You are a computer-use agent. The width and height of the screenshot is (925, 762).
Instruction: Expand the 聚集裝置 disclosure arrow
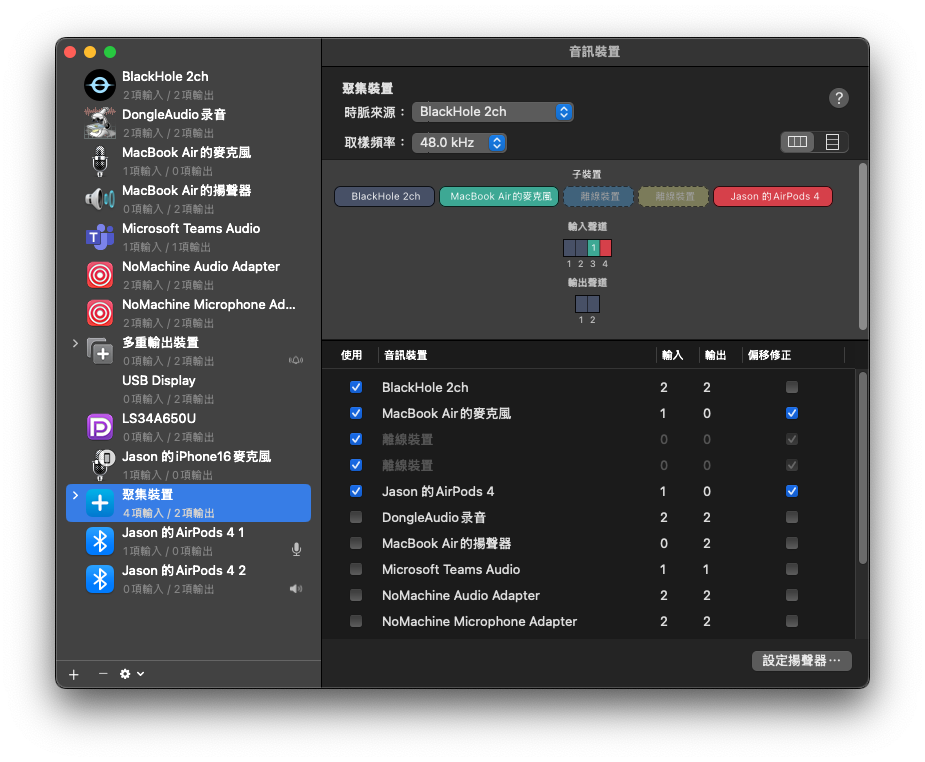click(75, 495)
